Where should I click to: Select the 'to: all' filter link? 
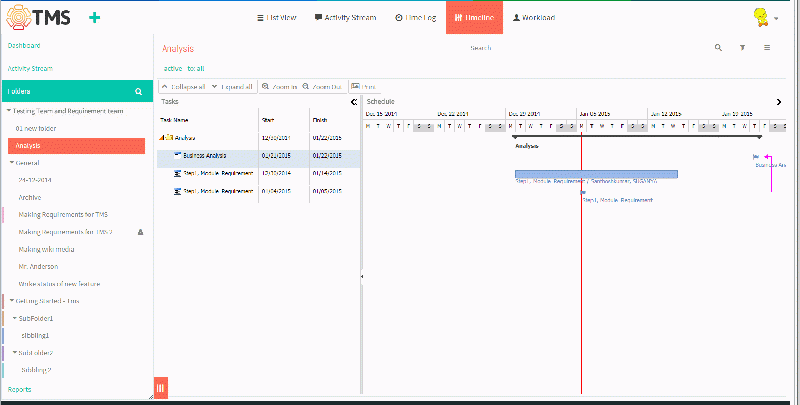click(x=196, y=68)
